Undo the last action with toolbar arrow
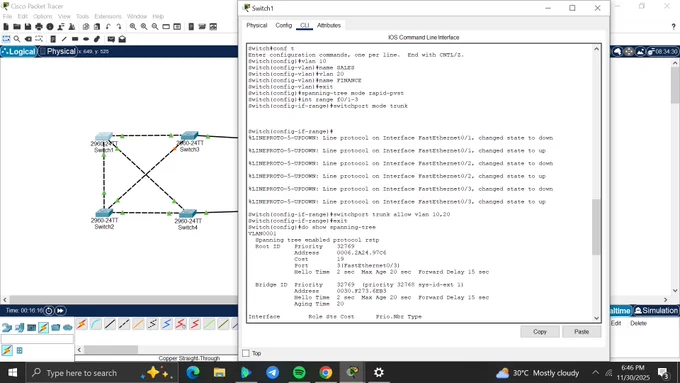680x383 pixels. click(x=108, y=27)
